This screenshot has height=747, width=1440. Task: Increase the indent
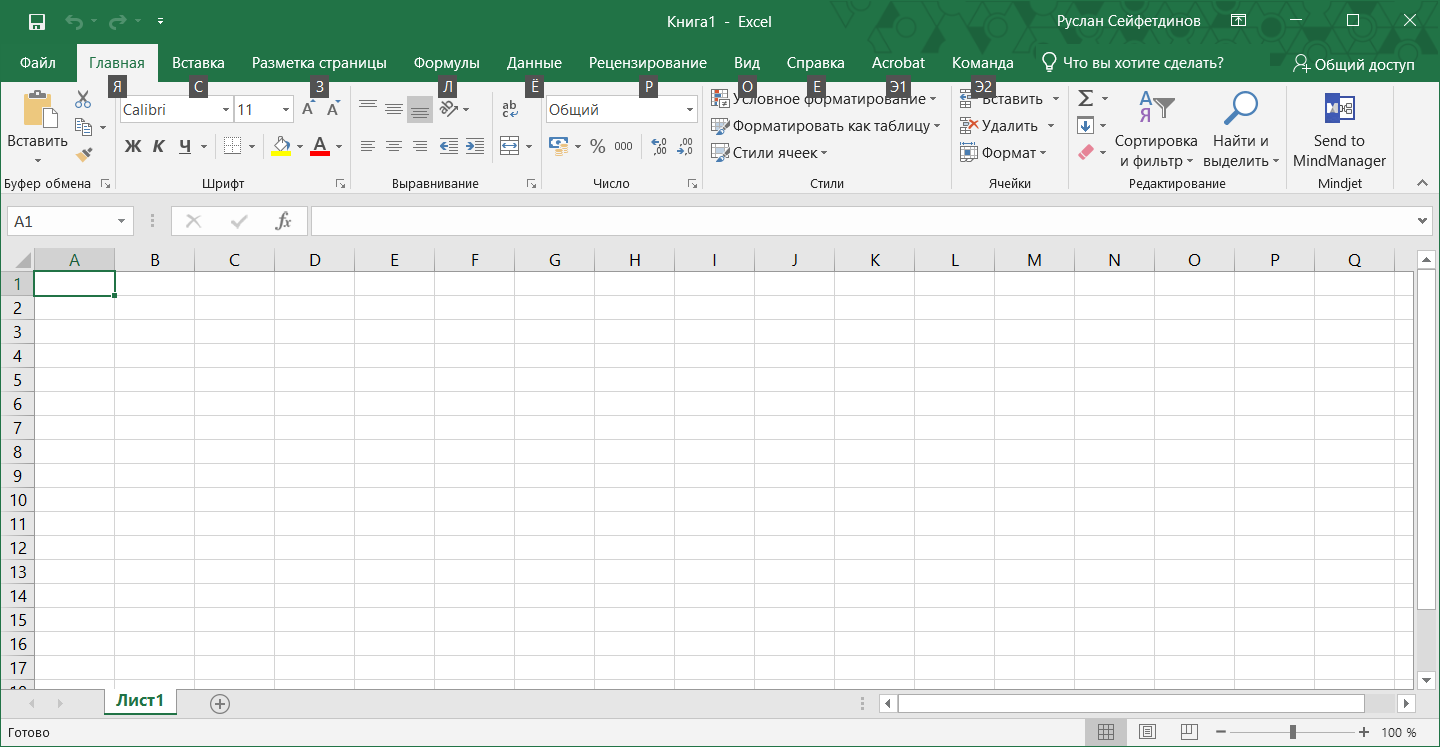click(x=475, y=146)
